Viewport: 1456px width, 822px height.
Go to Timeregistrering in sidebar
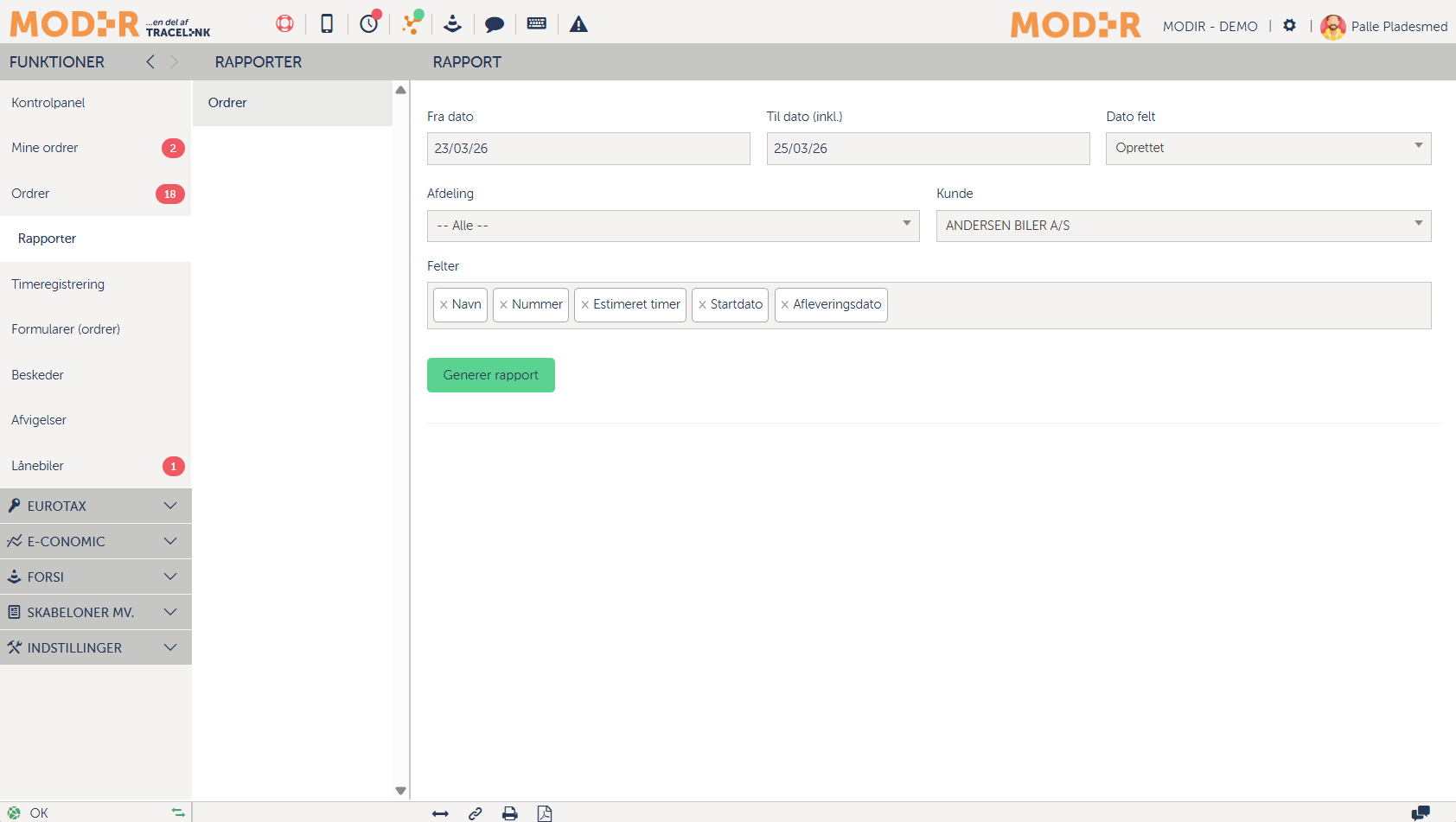tap(58, 284)
